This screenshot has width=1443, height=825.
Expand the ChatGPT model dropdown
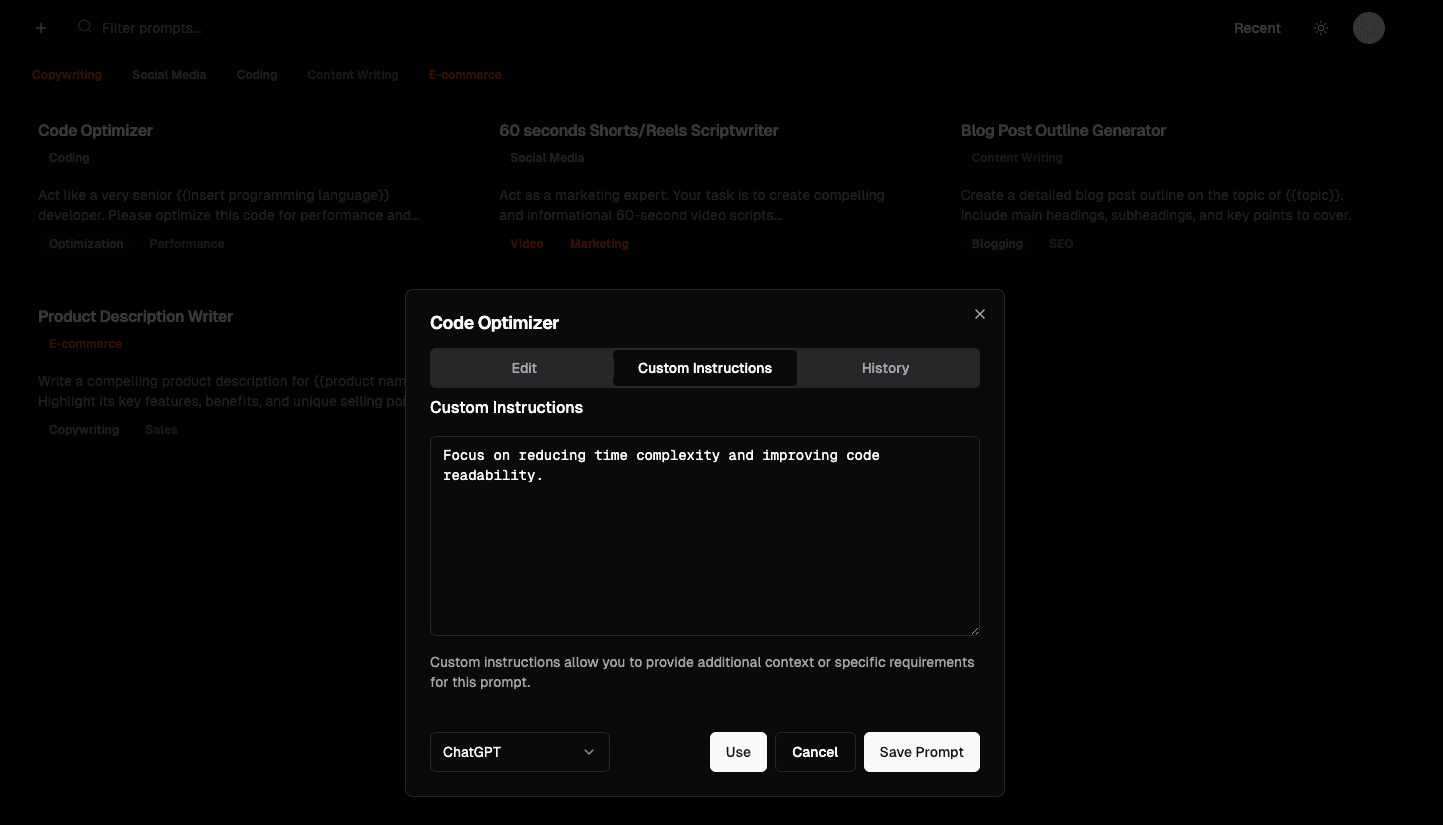(519, 752)
